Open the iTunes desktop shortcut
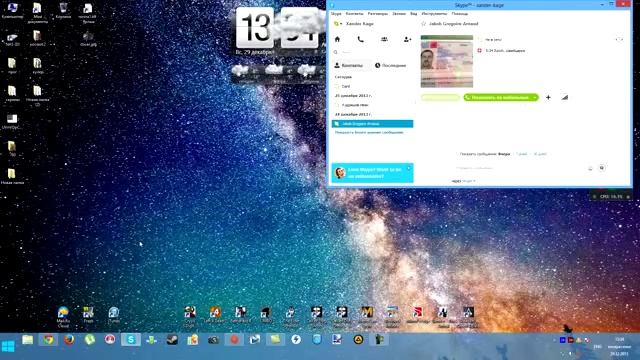The image size is (640, 360). click(113, 315)
